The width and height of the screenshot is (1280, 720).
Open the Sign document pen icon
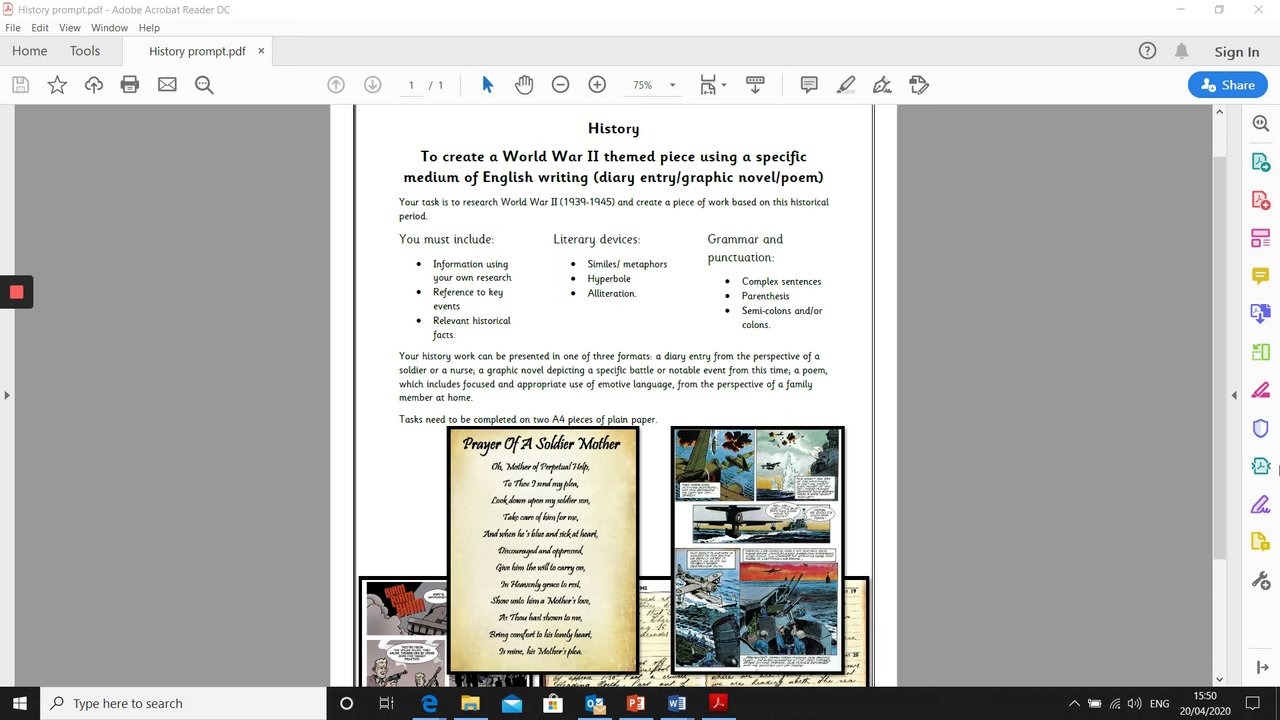coord(882,85)
